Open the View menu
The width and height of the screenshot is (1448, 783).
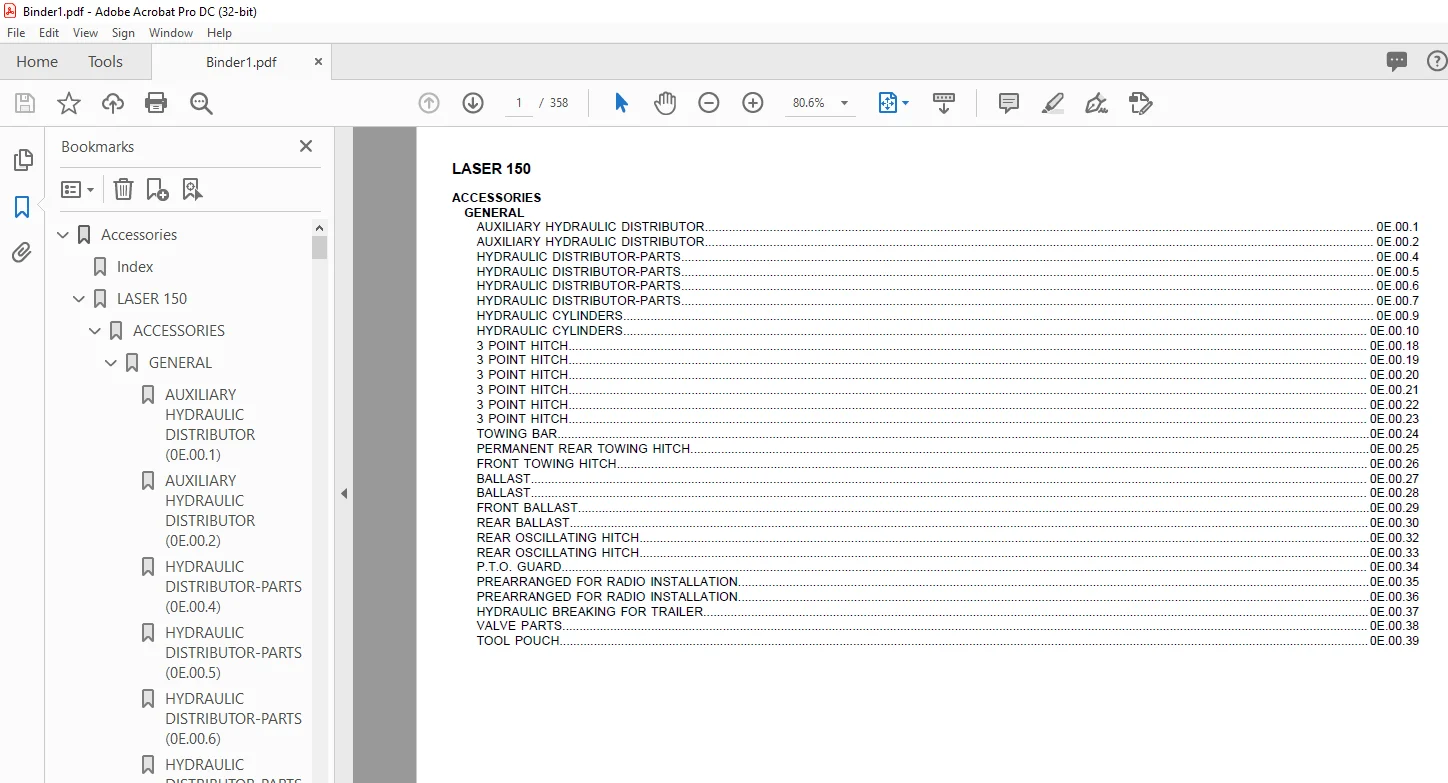[86, 33]
